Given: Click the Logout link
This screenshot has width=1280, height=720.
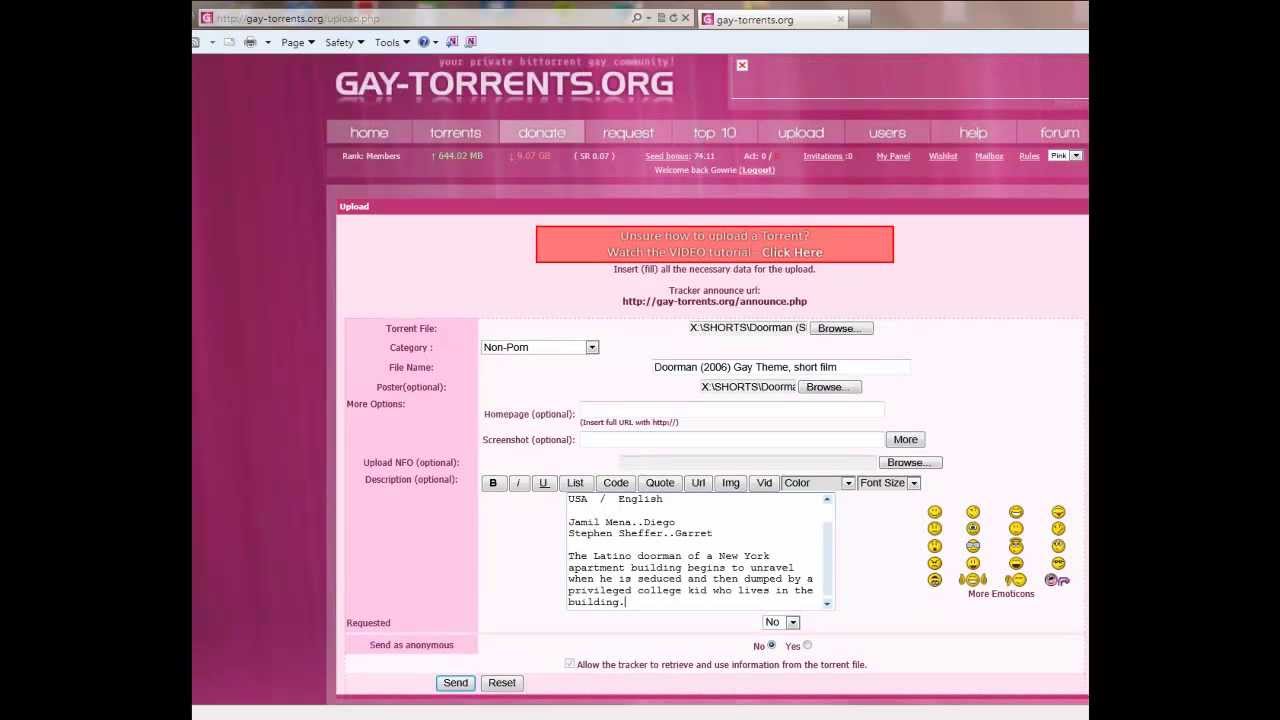Looking at the screenshot, I should 757,170.
